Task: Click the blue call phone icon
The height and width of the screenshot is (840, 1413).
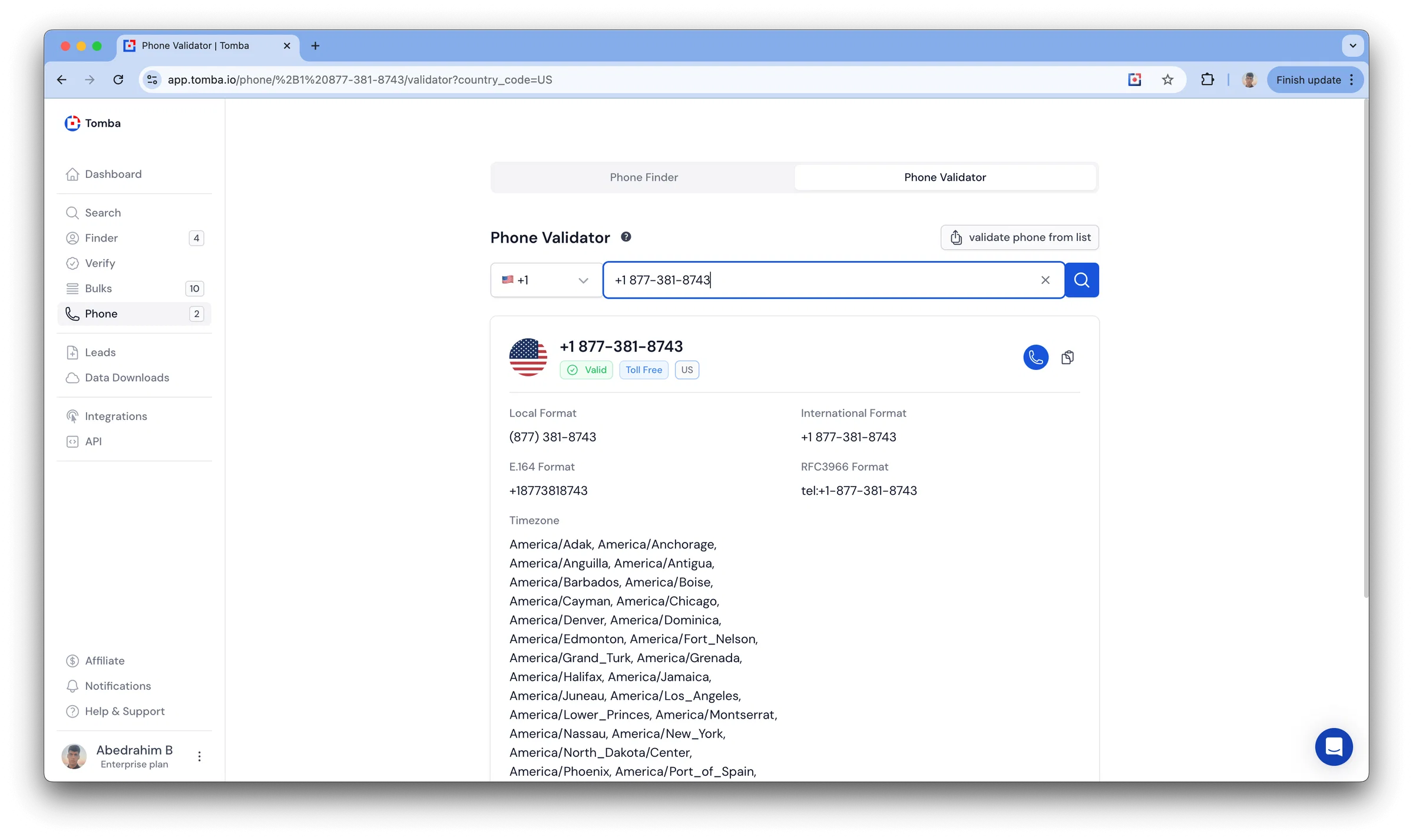Action: (1036, 358)
